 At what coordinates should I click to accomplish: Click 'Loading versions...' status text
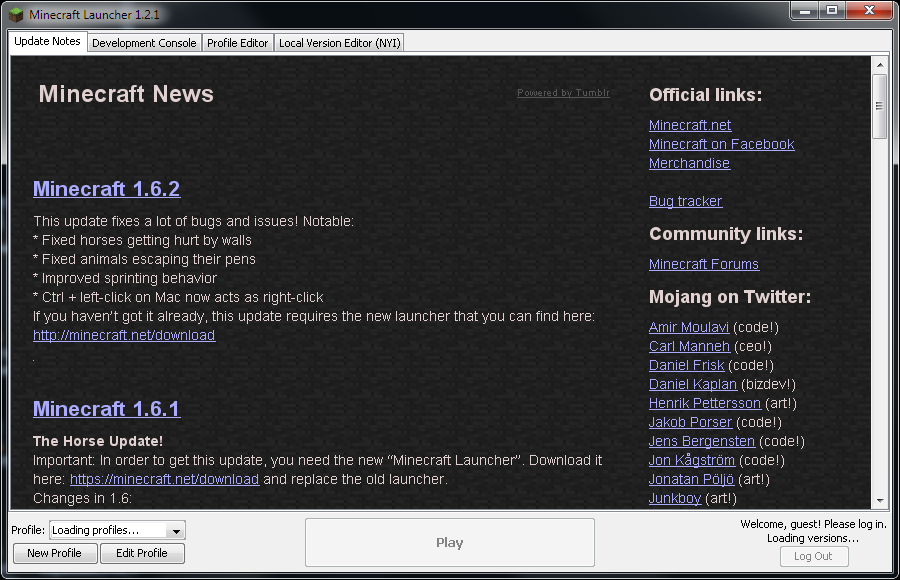(x=813, y=539)
